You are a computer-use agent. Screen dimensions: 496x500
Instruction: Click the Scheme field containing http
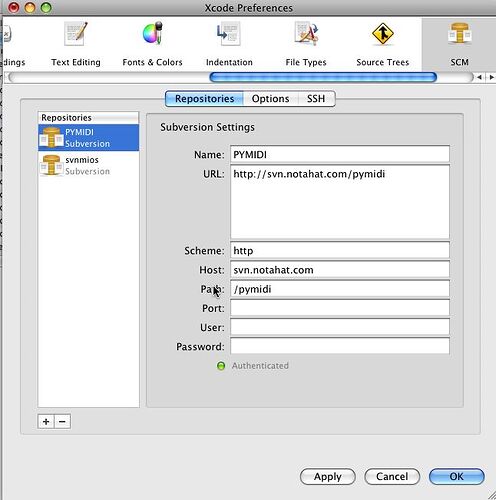340,250
